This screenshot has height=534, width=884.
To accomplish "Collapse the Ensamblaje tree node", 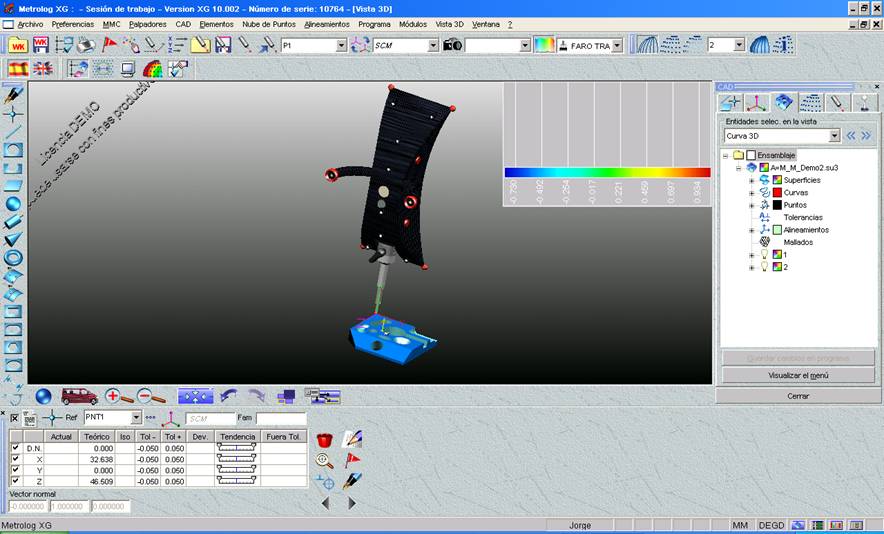I will point(726,156).
